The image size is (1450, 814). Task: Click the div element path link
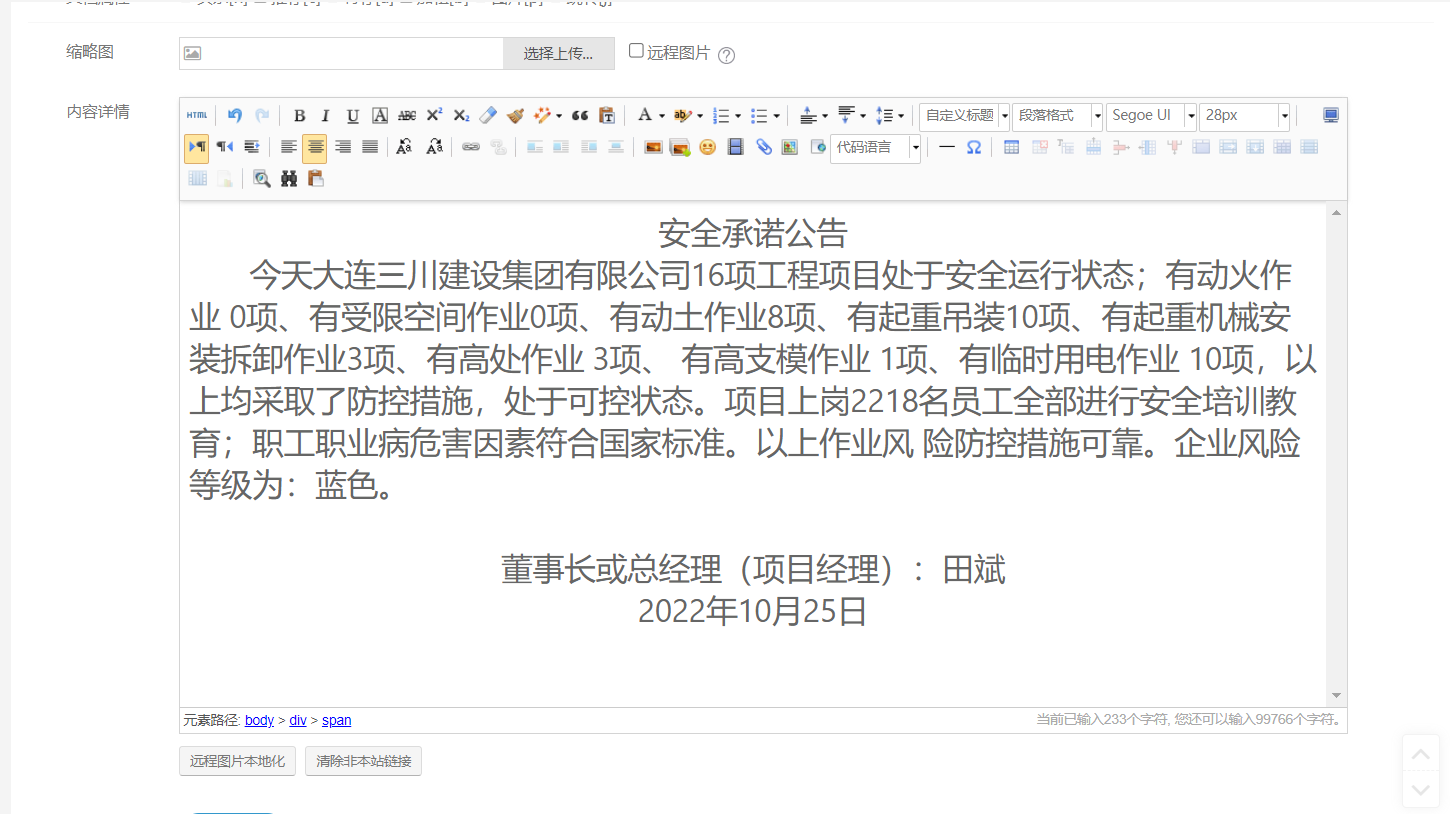pos(298,720)
